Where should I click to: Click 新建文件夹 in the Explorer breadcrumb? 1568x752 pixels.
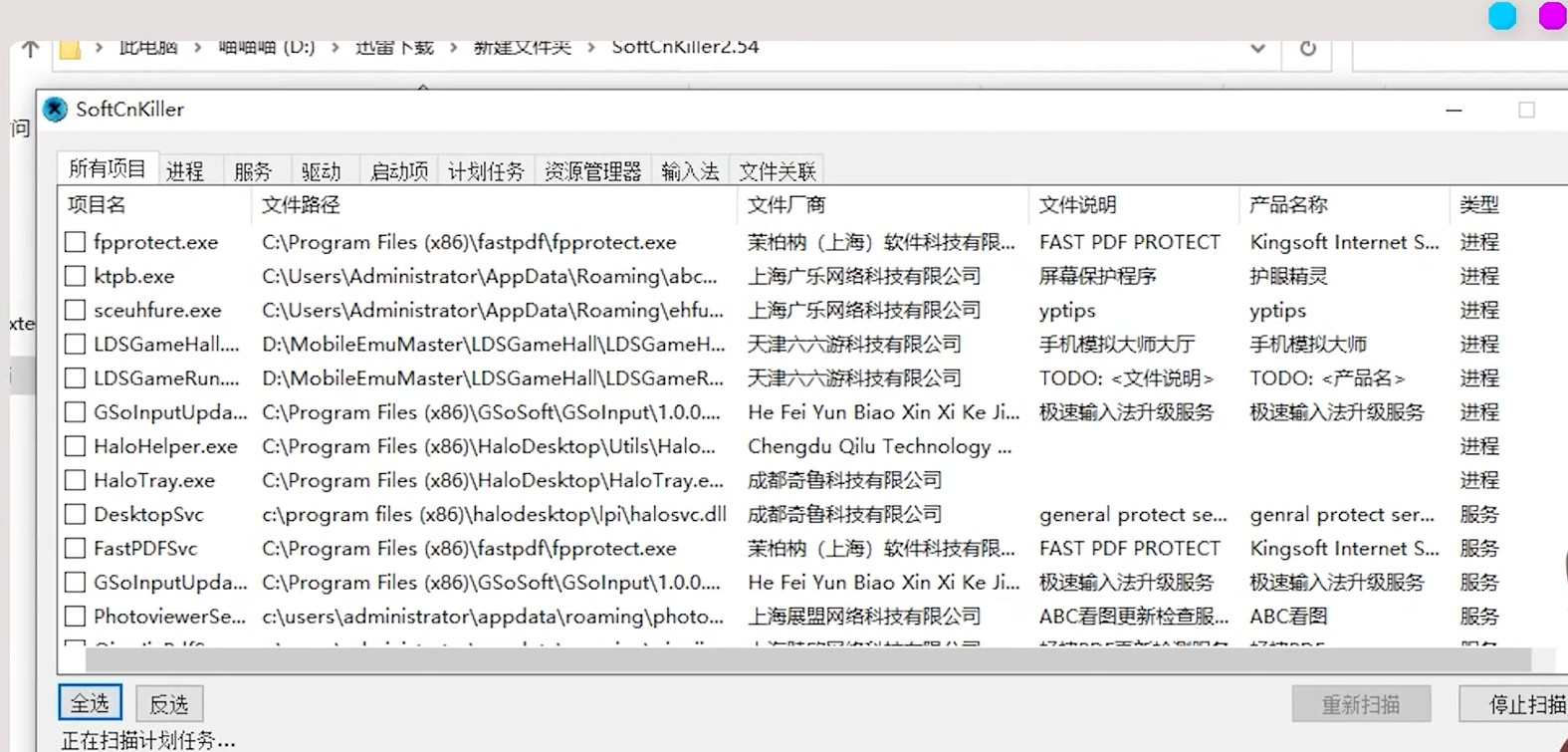pos(523,48)
